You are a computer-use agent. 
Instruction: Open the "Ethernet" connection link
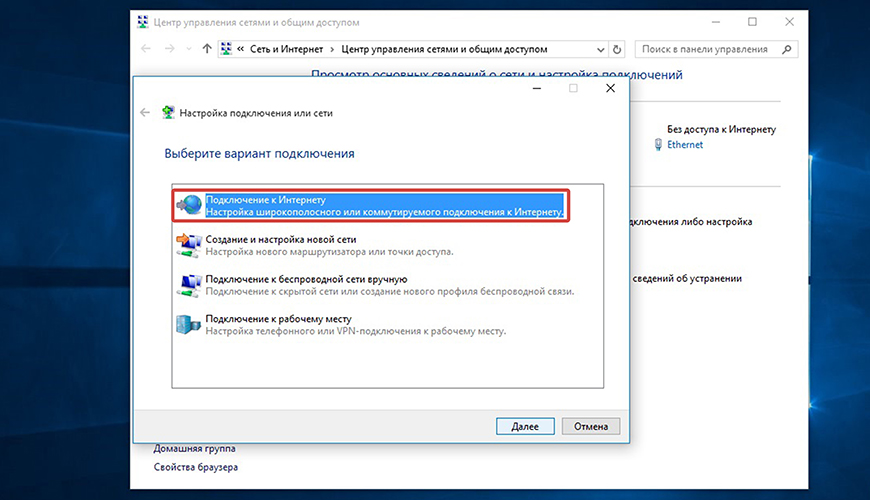(x=685, y=145)
